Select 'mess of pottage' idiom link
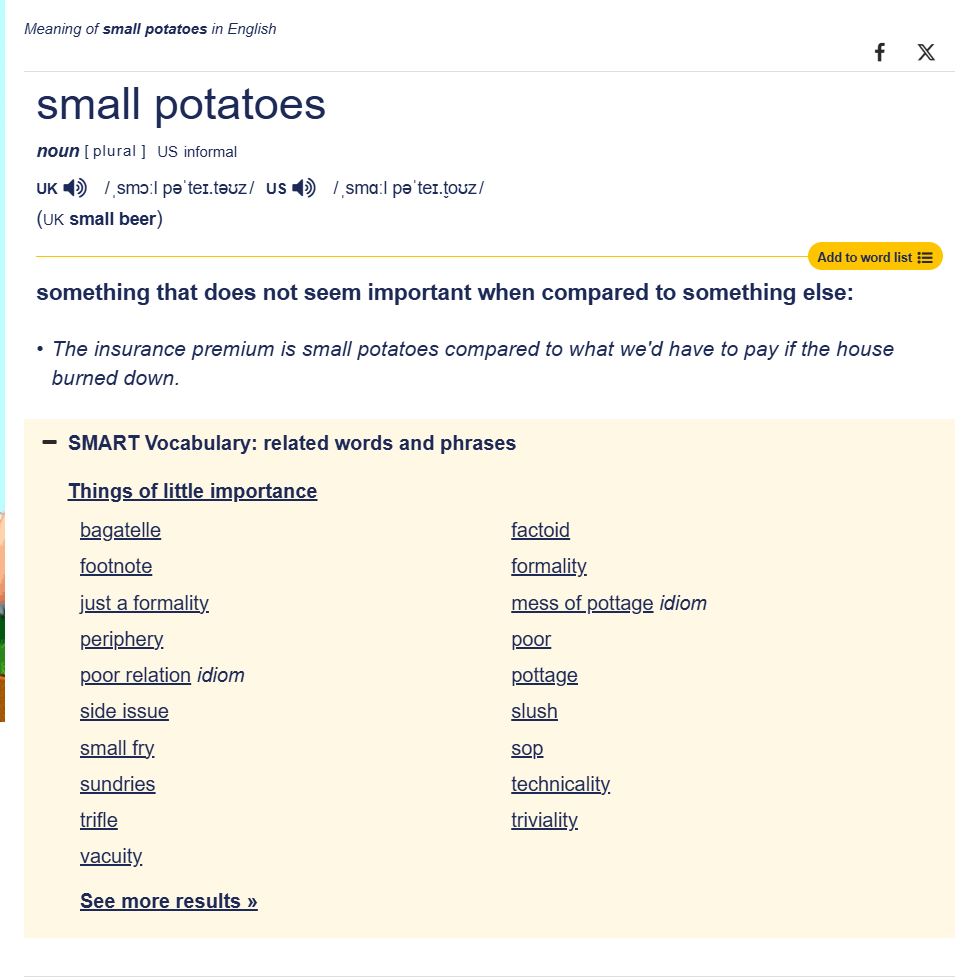 (582, 603)
